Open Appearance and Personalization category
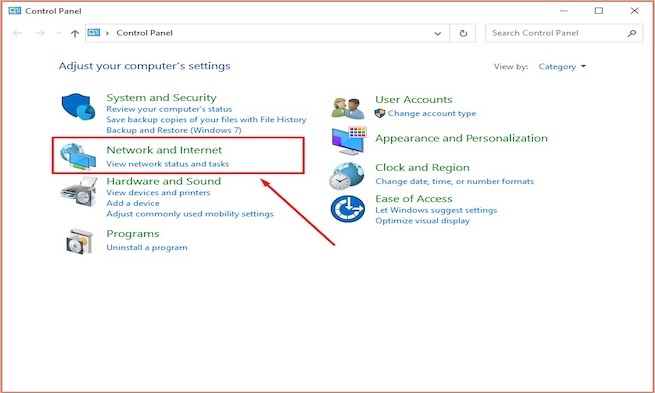 click(x=461, y=138)
